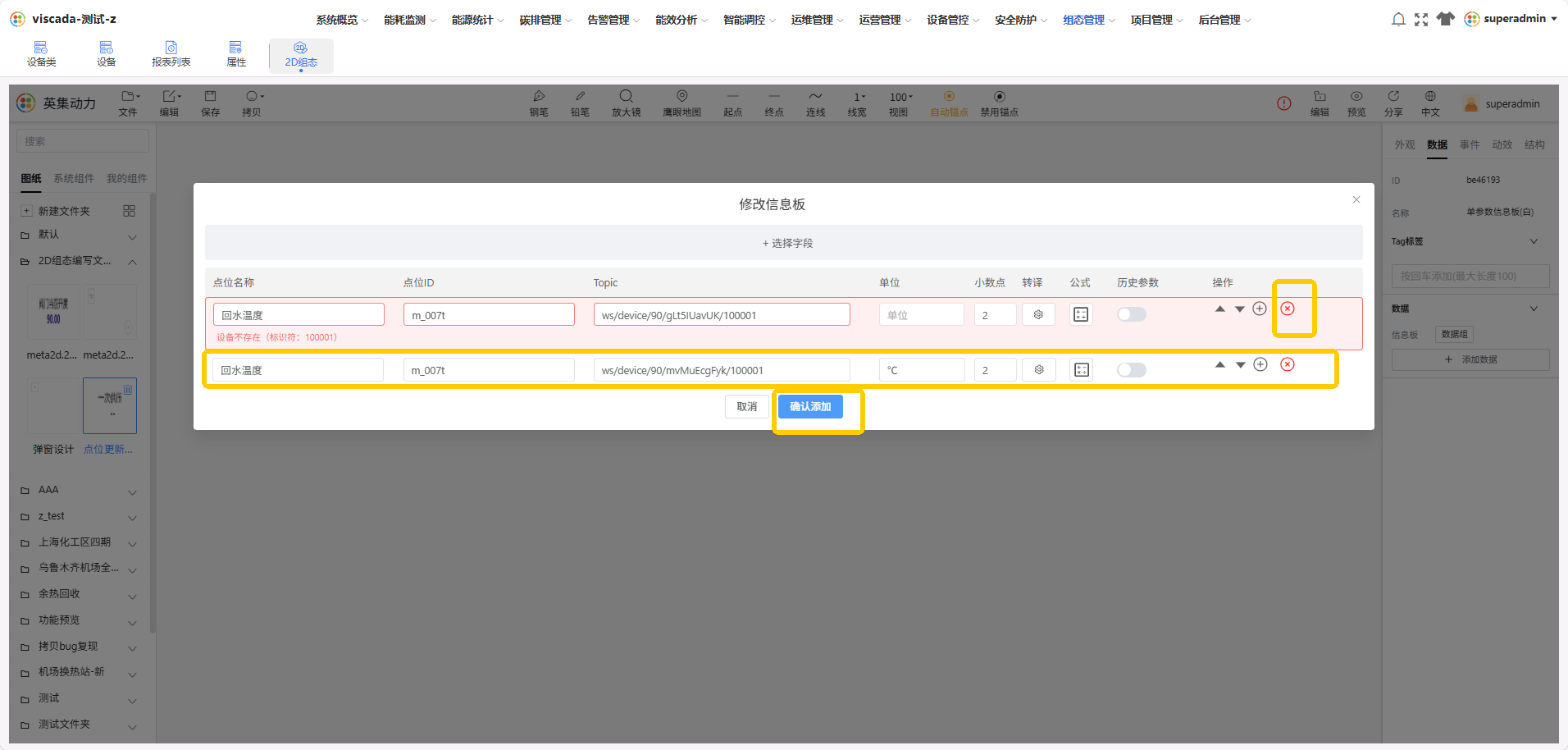
Task: Enable history parameter for first row
Action: tap(1132, 314)
